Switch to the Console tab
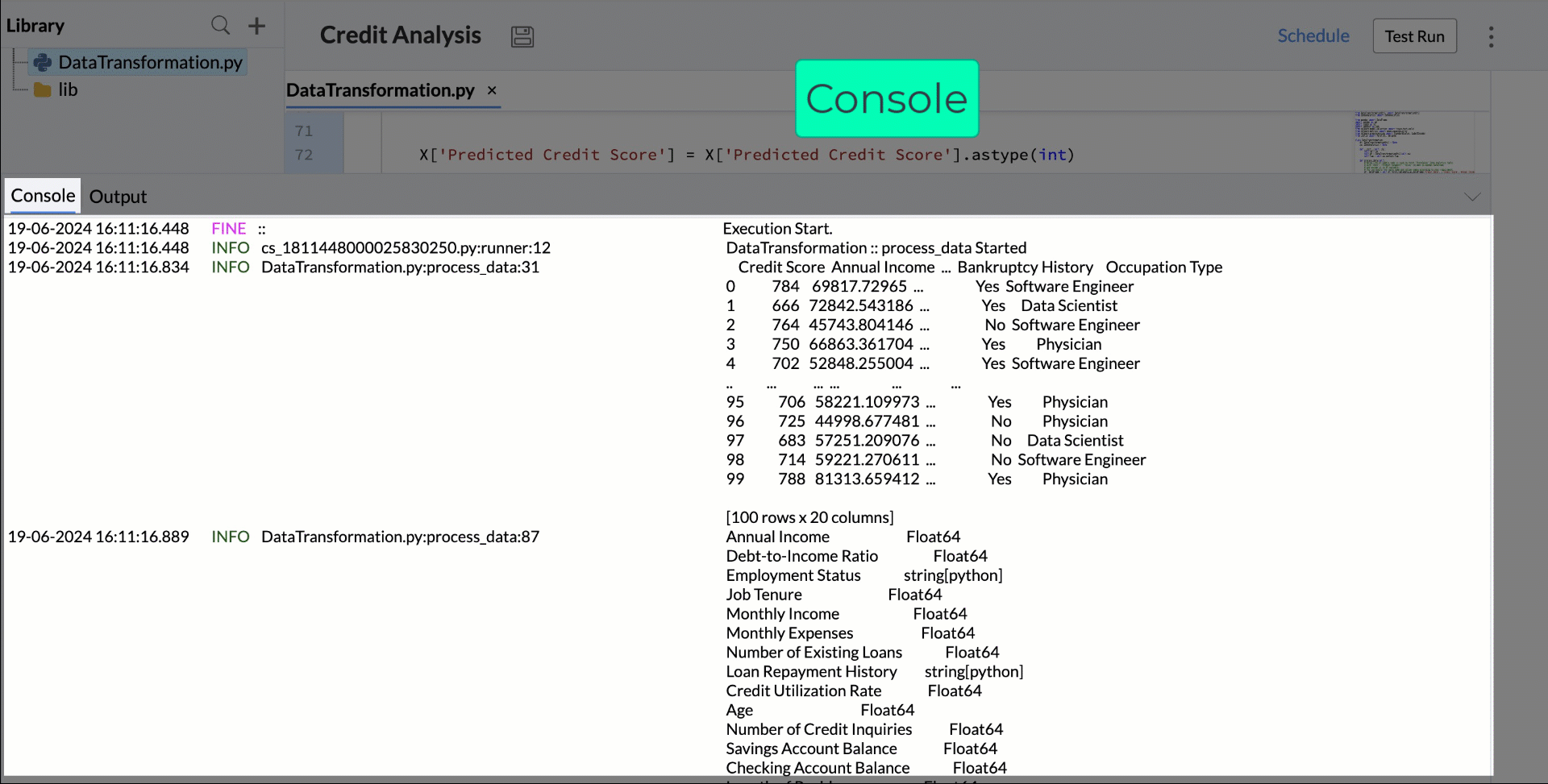This screenshot has height=784, width=1548. point(42,195)
